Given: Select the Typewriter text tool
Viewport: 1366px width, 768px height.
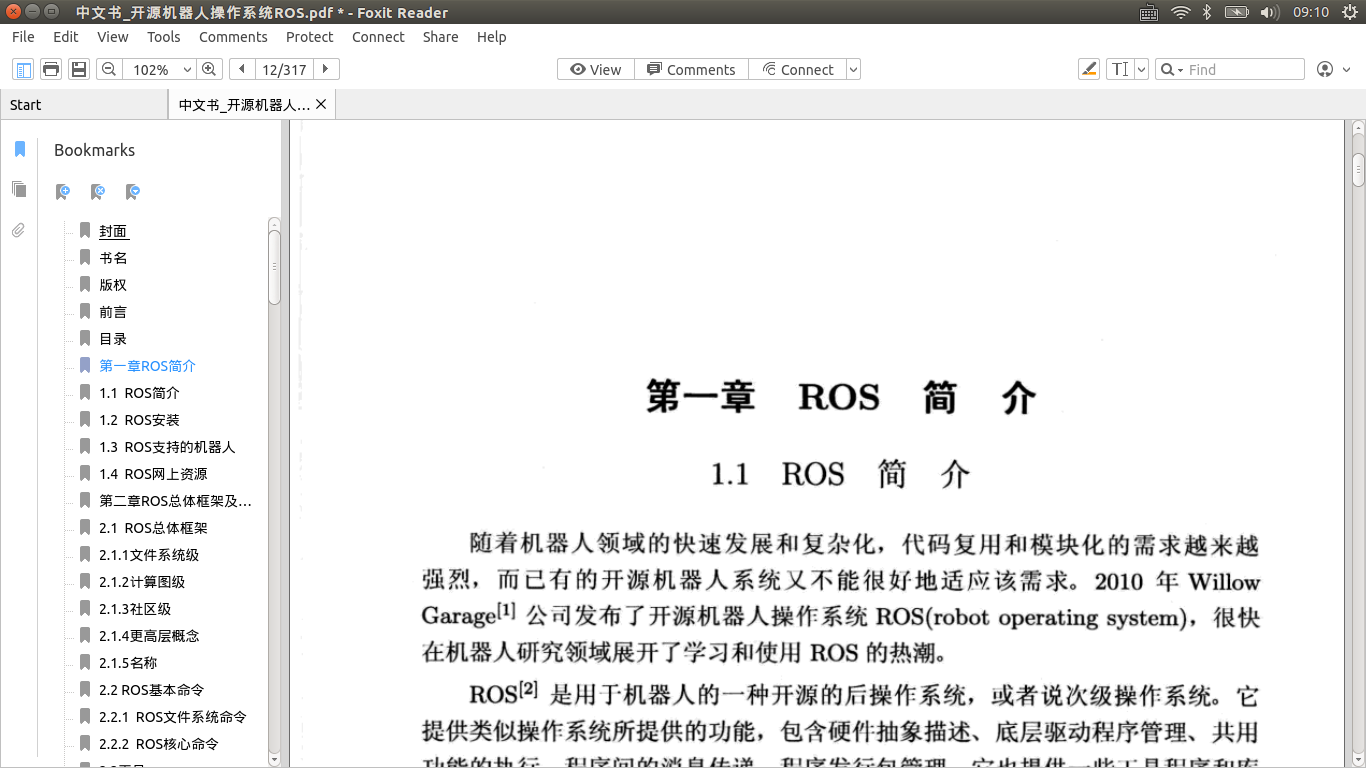Looking at the screenshot, I should point(1120,69).
